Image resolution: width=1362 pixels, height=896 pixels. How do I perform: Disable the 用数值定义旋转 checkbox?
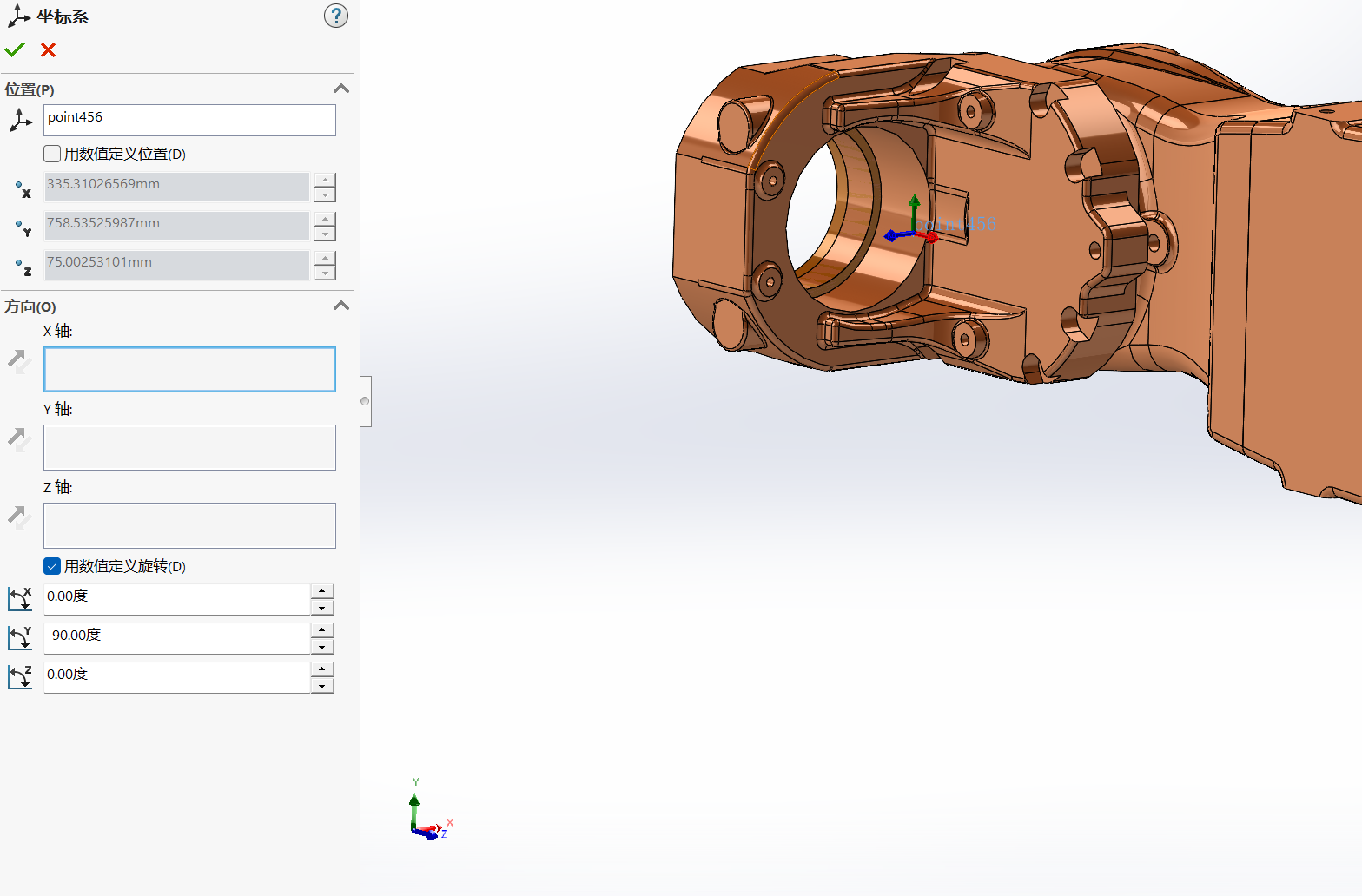52,566
